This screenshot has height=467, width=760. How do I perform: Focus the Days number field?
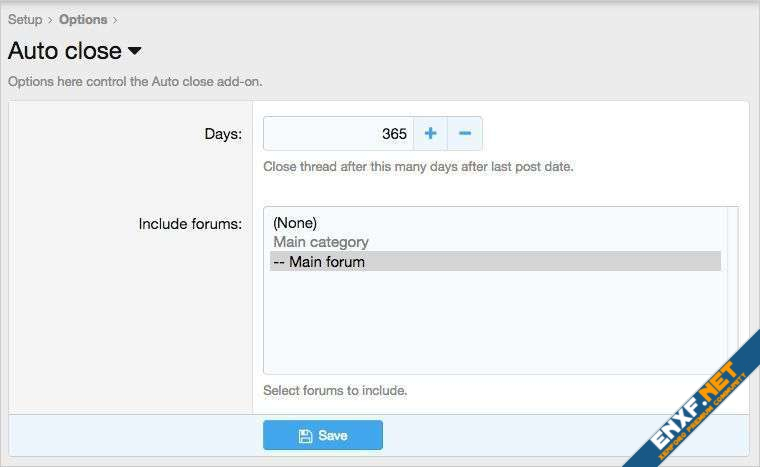click(x=338, y=133)
